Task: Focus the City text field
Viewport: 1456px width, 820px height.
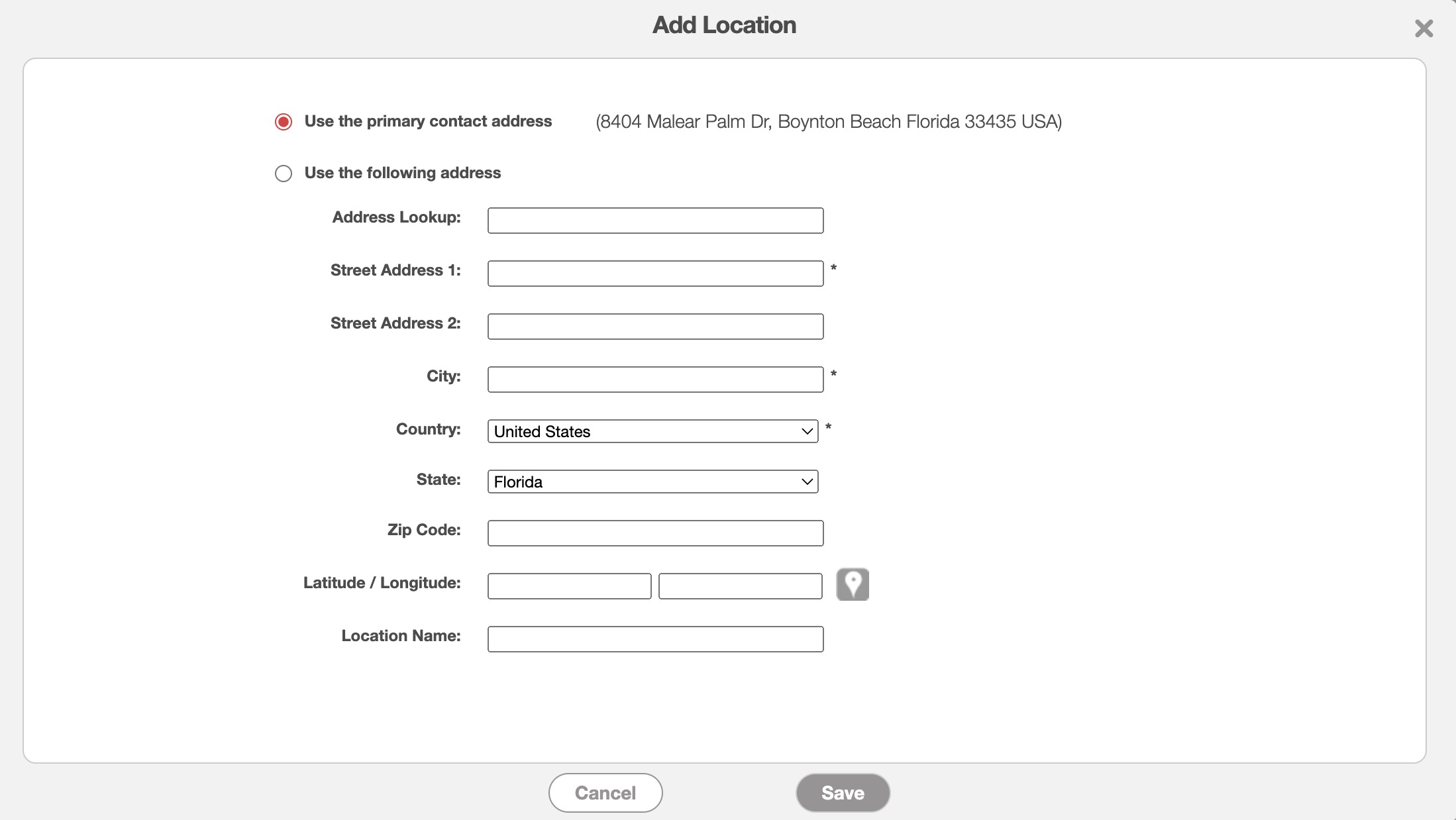Action: click(x=655, y=380)
